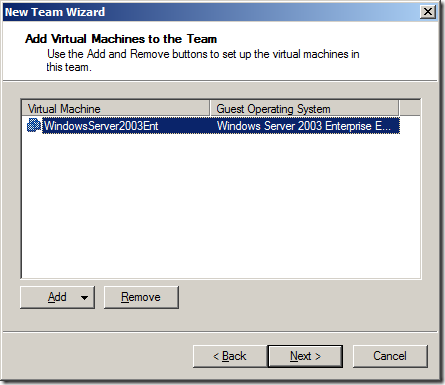Select the WindowsServer2003Ent row name

101,126
